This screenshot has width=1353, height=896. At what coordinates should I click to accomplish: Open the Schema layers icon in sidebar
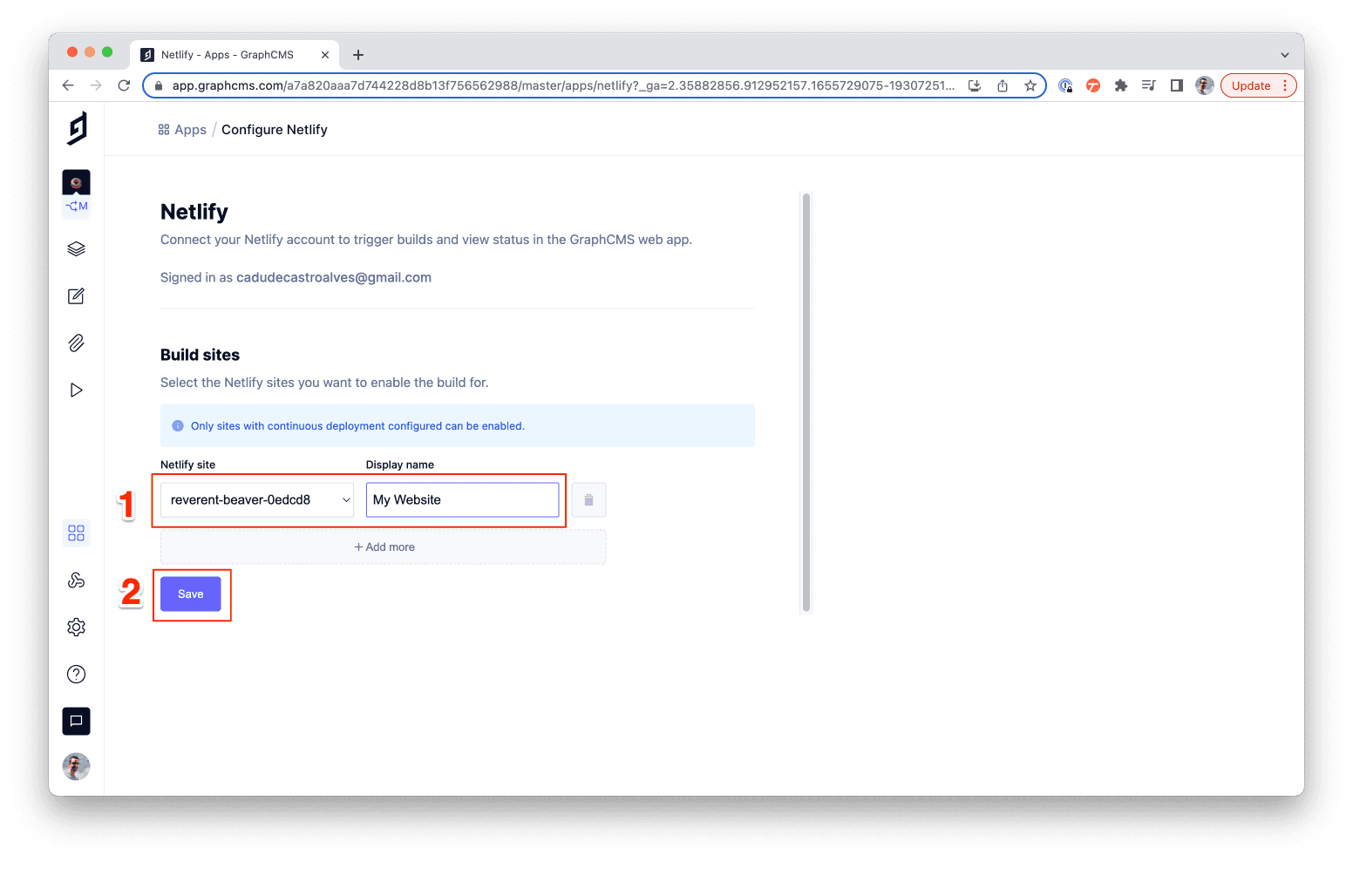pos(76,249)
